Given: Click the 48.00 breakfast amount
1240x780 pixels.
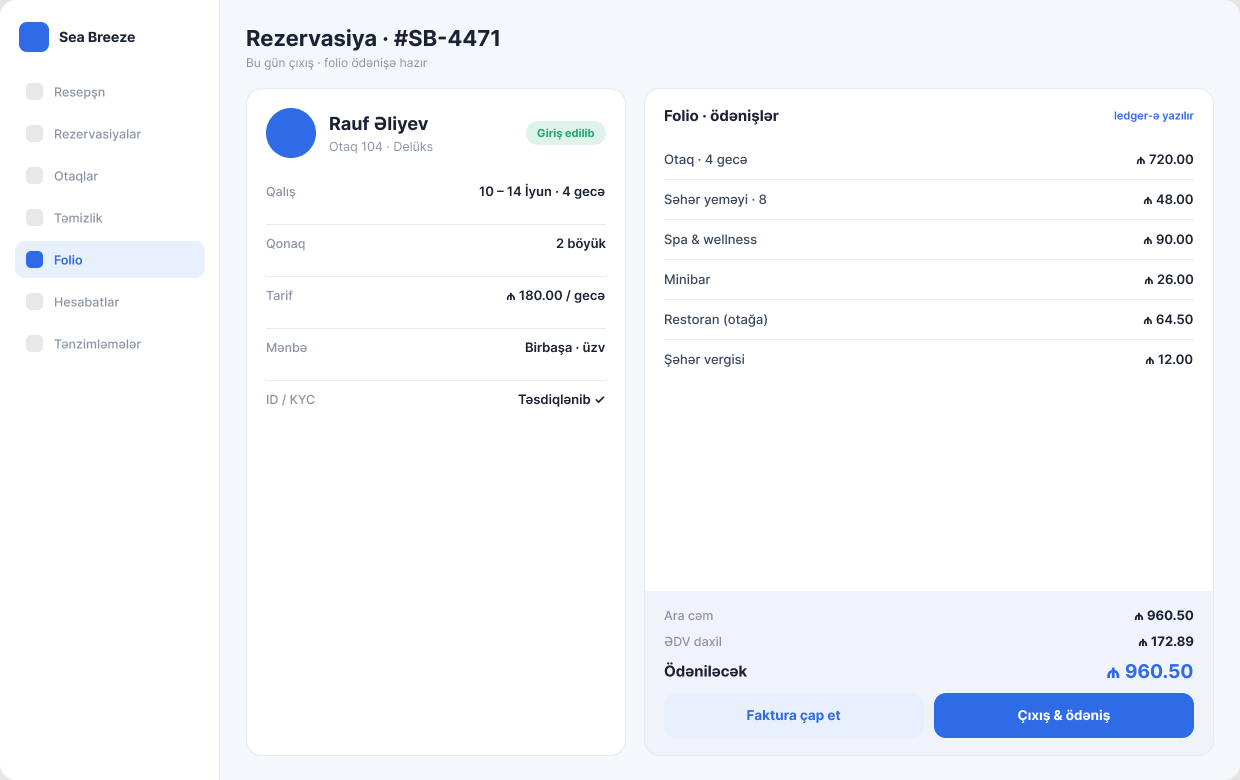Looking at the screenshot, I should tap(1169, 200).
